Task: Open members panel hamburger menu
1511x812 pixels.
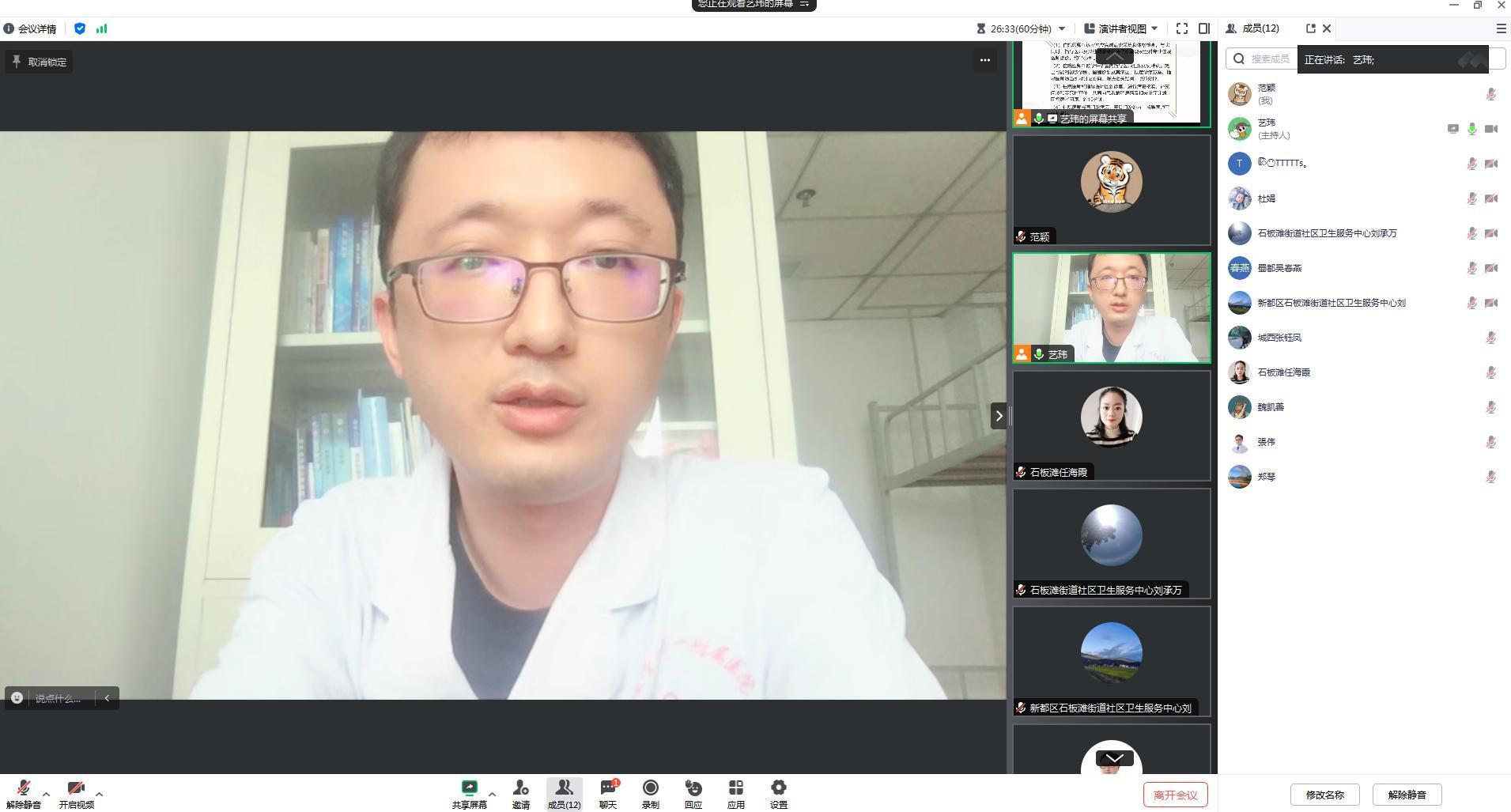Action: pos(1501,28)
